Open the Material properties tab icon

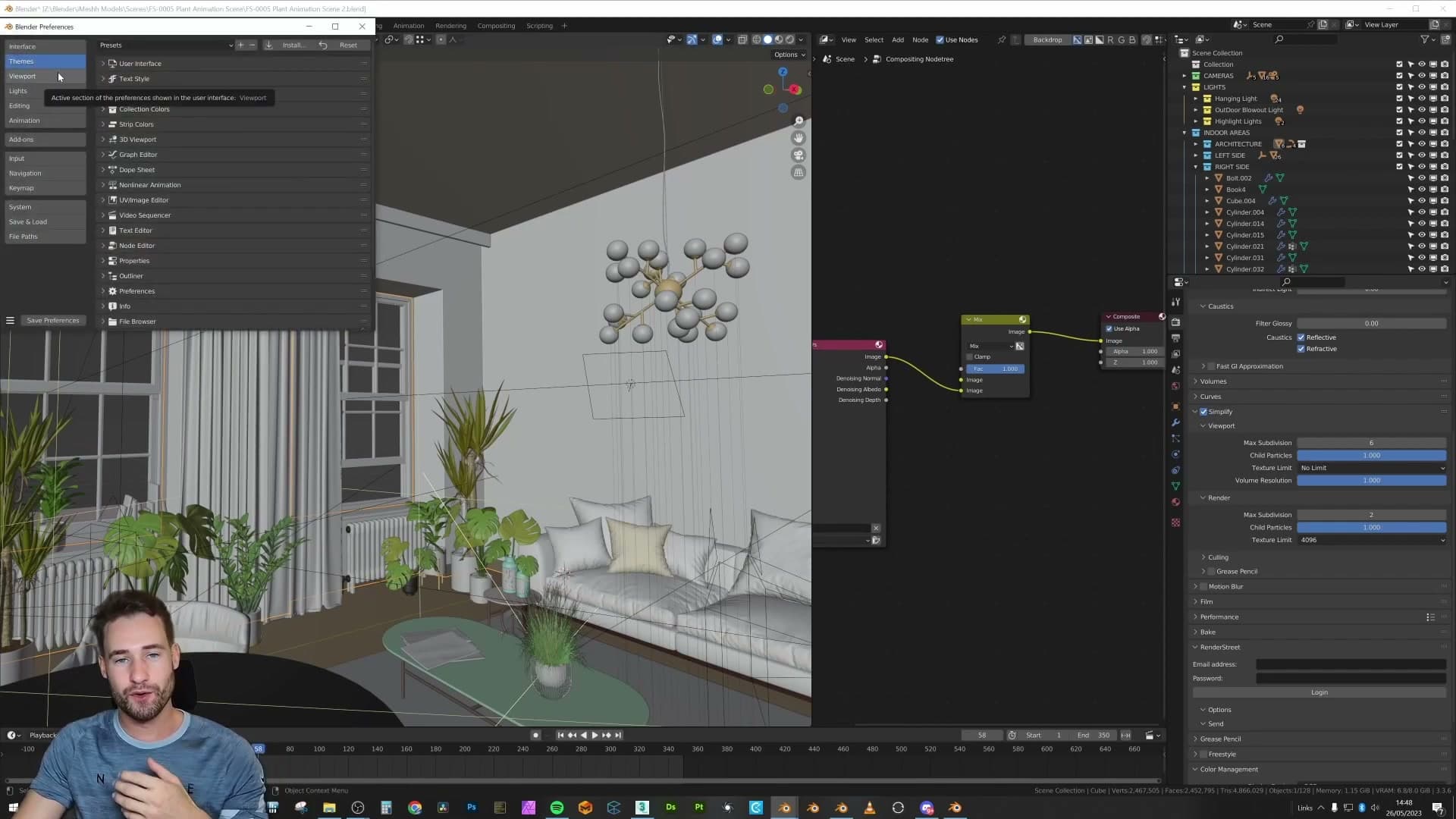point(1175,502)
